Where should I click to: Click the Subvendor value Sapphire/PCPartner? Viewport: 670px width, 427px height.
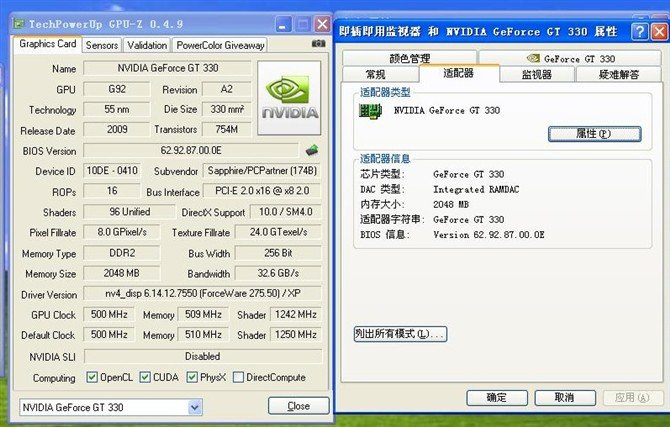[x=262, y=171]
